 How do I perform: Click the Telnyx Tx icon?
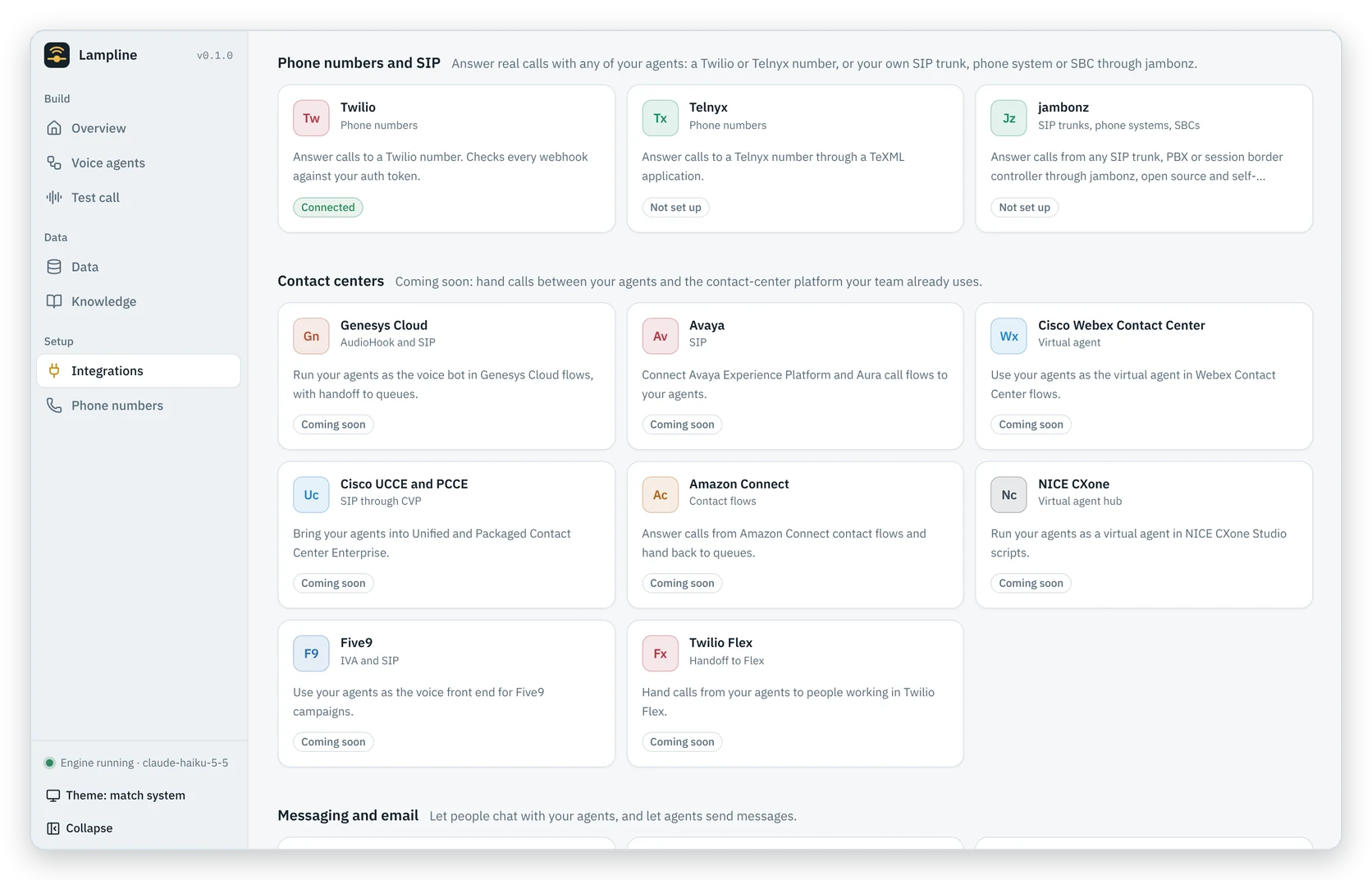pos(660,118)
